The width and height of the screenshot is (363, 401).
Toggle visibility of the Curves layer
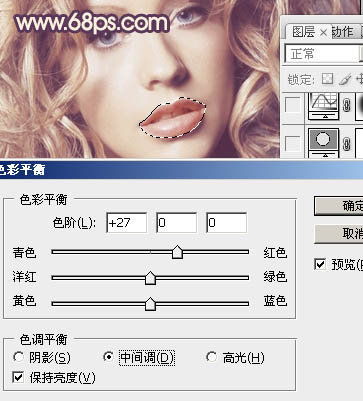pos(293,106)
